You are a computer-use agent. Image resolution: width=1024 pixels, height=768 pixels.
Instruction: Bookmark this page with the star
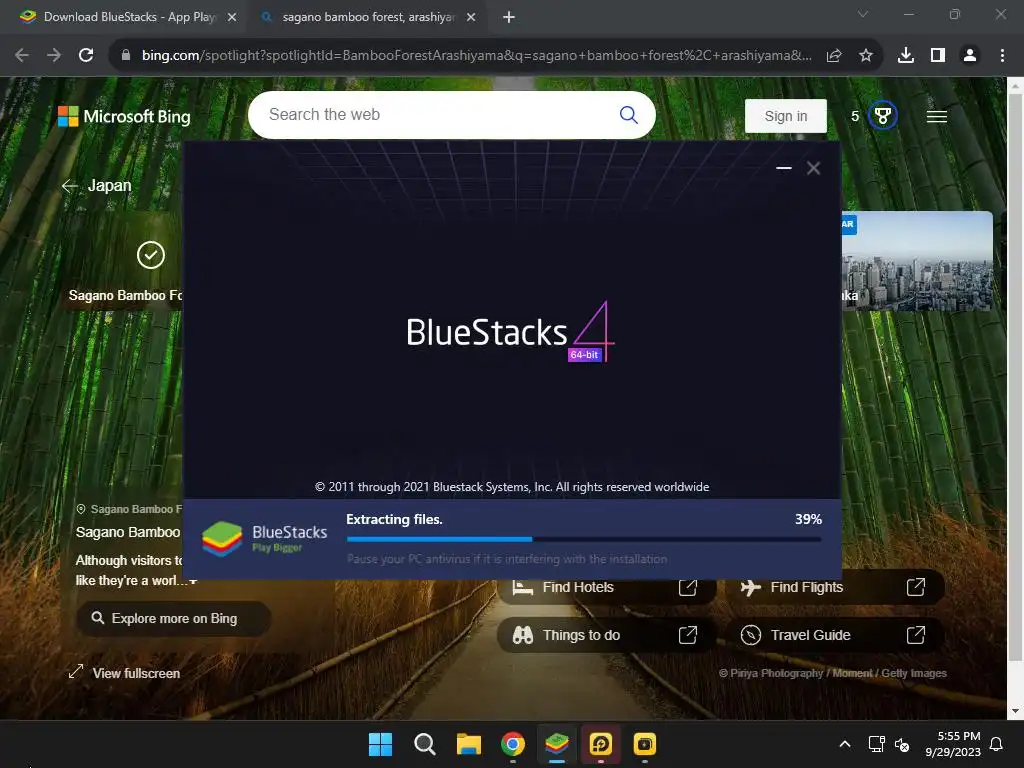pos(866,56)
